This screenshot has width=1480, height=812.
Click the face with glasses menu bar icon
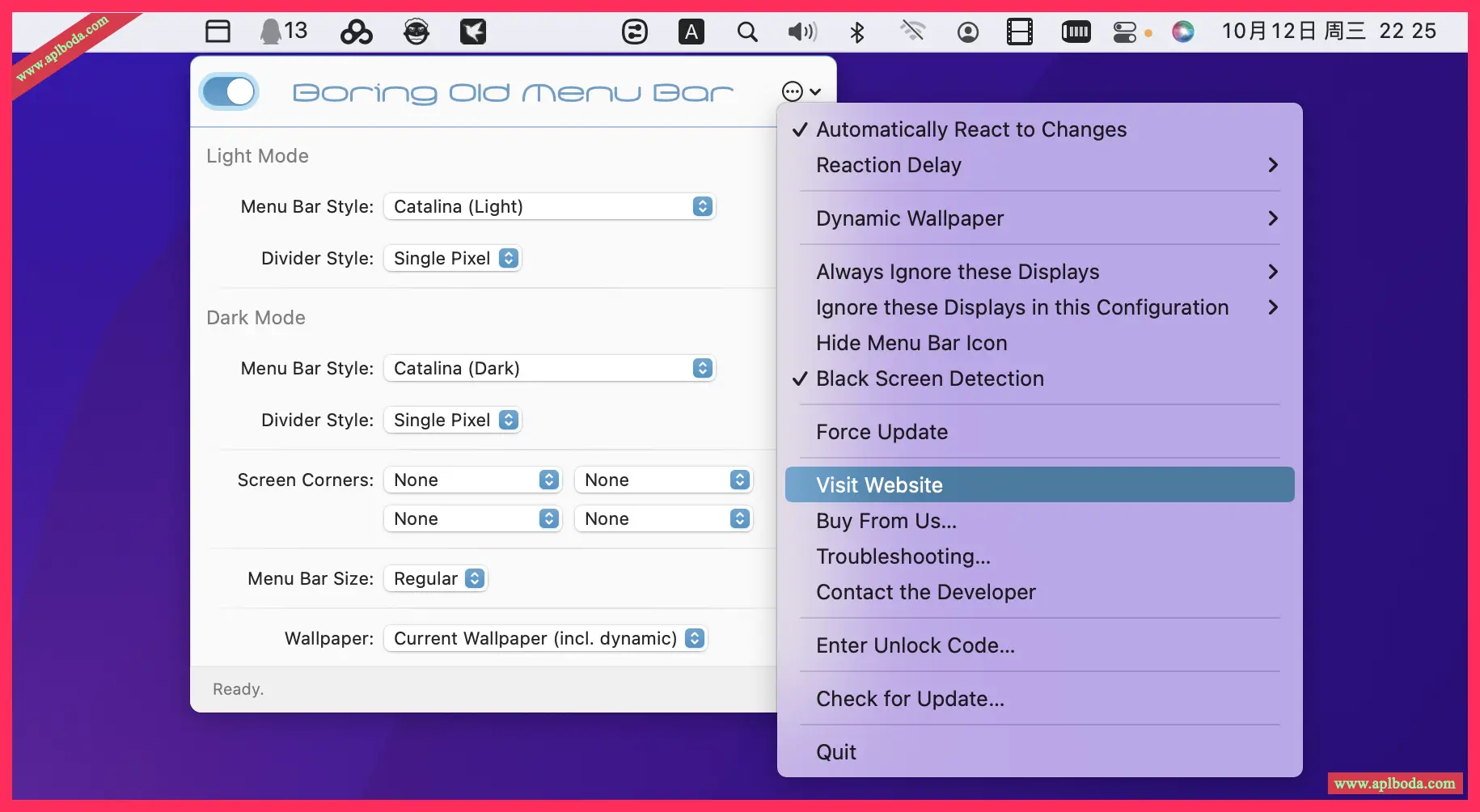tap(417, 32)
